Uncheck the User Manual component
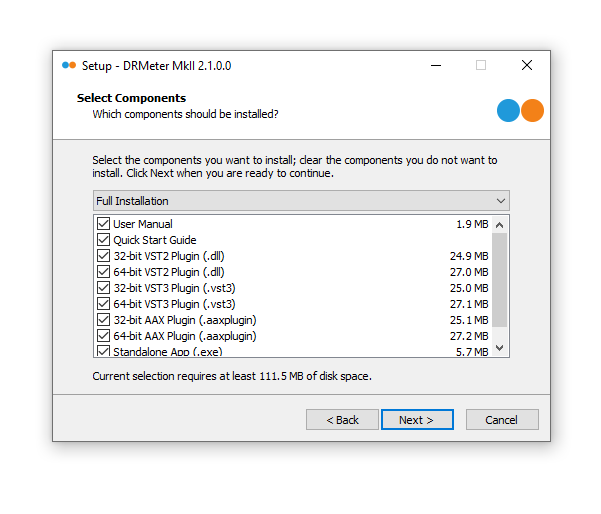This screenshot has height=514, width=601. point(103,224)
